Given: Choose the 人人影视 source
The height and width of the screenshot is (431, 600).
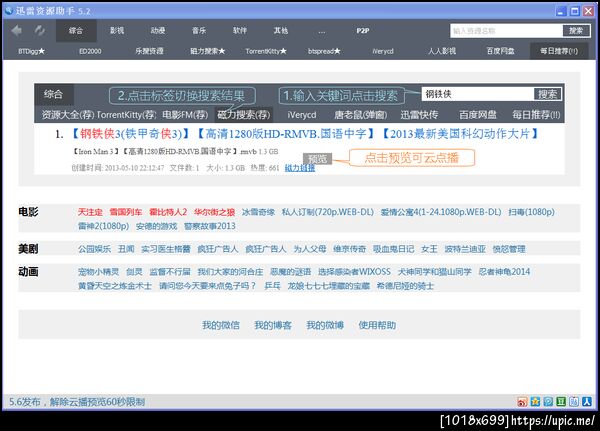Looking at the screenshot, I should click(x=442, y=51).
